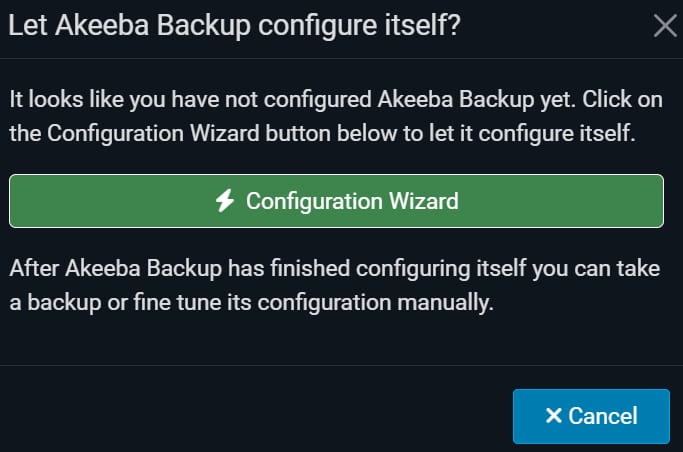This screenshot has width=683, height=452.
Task: Click the white cross glyph left of Cancel
Action: [x=554, y=415]
